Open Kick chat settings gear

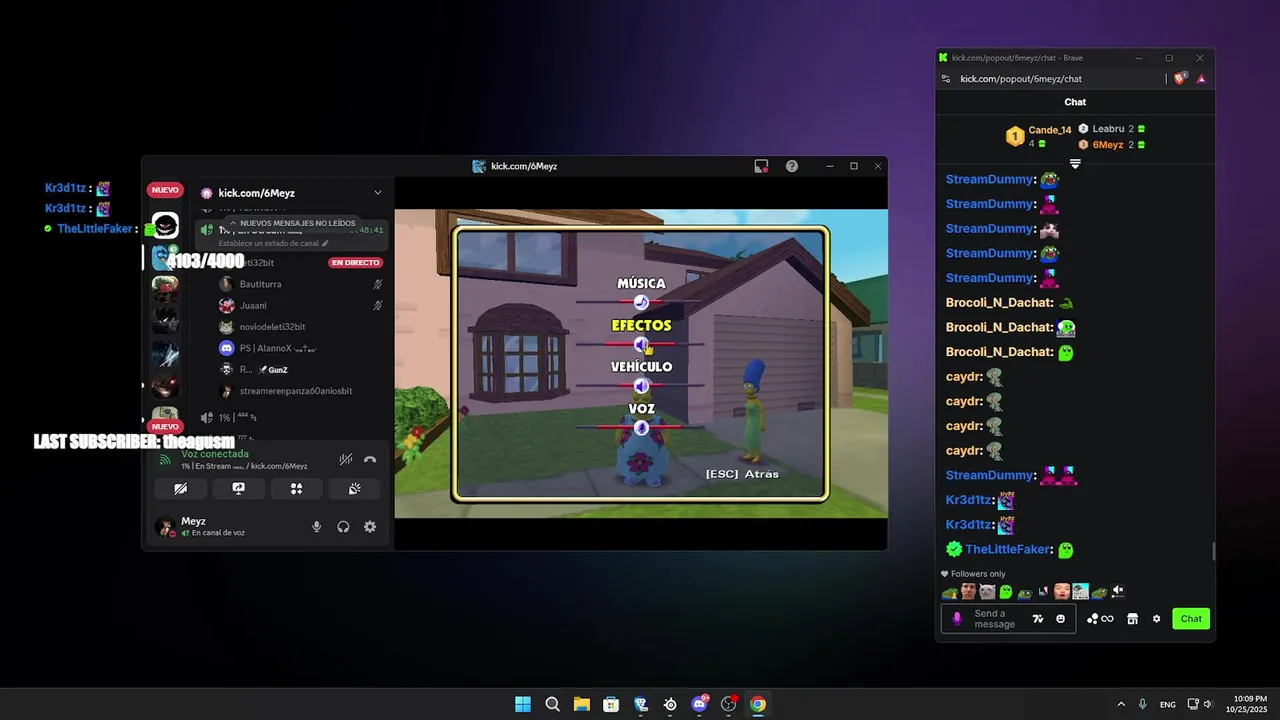coord(1156,619)
